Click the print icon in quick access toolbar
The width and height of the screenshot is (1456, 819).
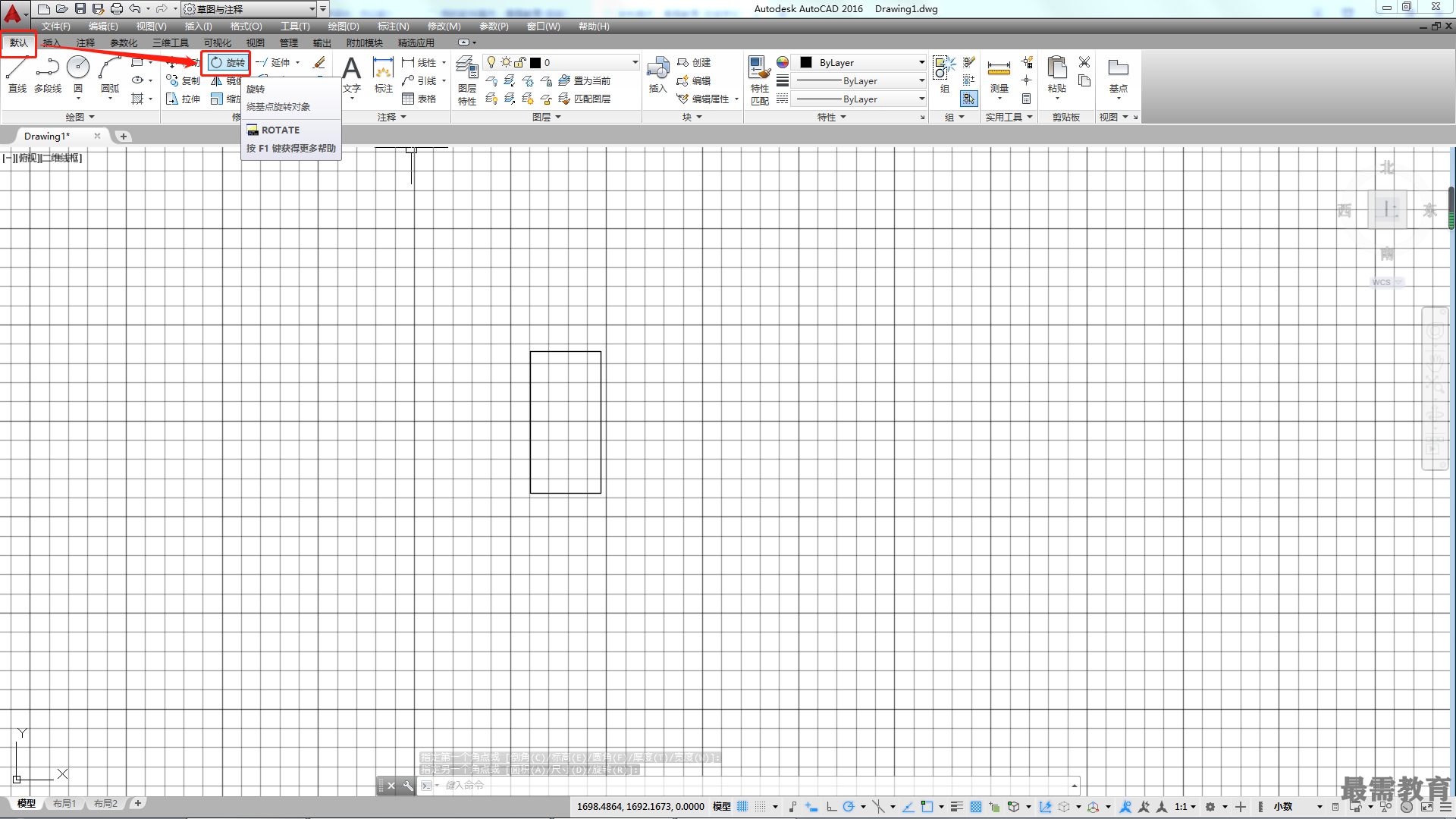pyautogui.click(x=117, y=8)
